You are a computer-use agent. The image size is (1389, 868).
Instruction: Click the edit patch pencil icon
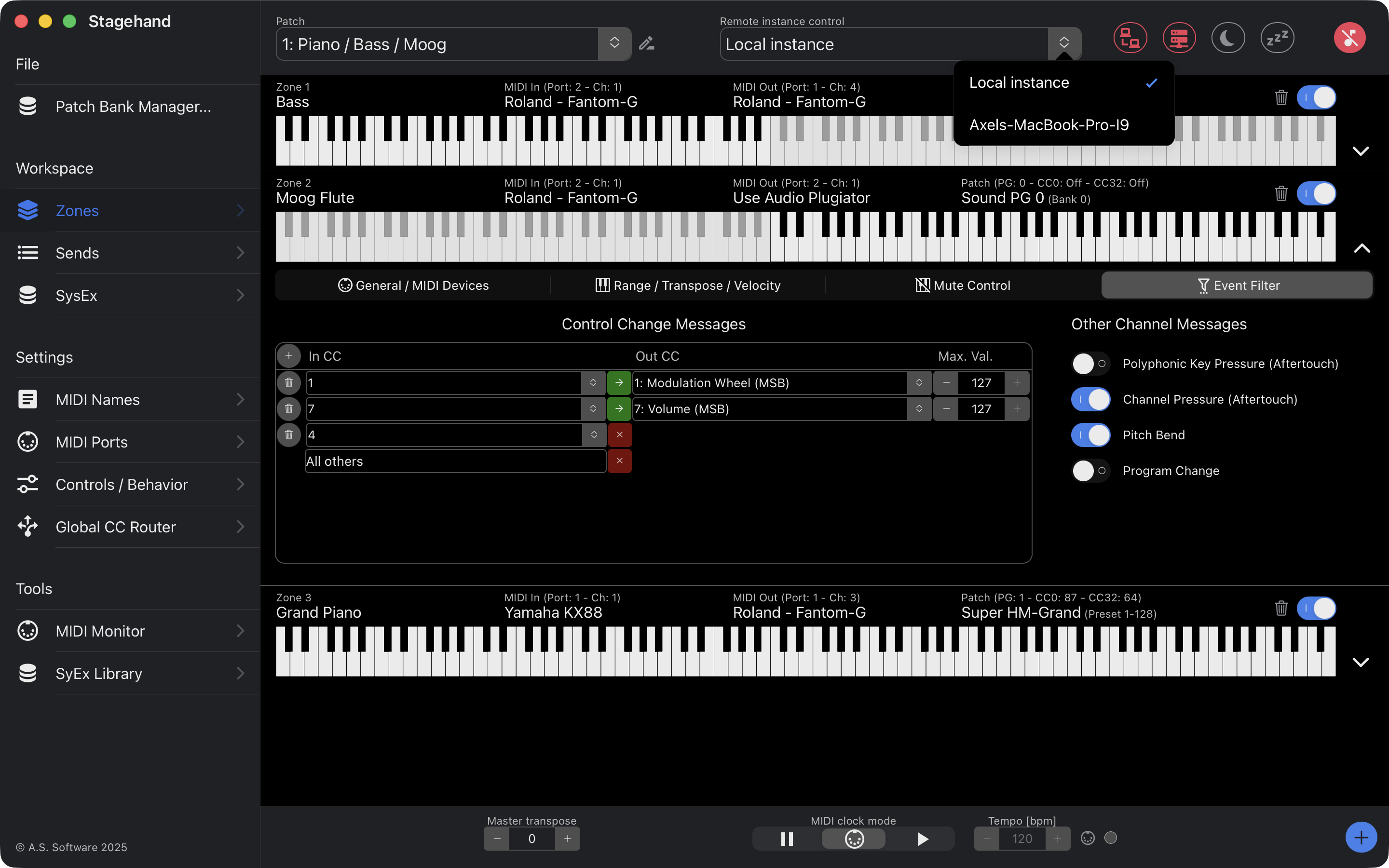coord(647,43)
